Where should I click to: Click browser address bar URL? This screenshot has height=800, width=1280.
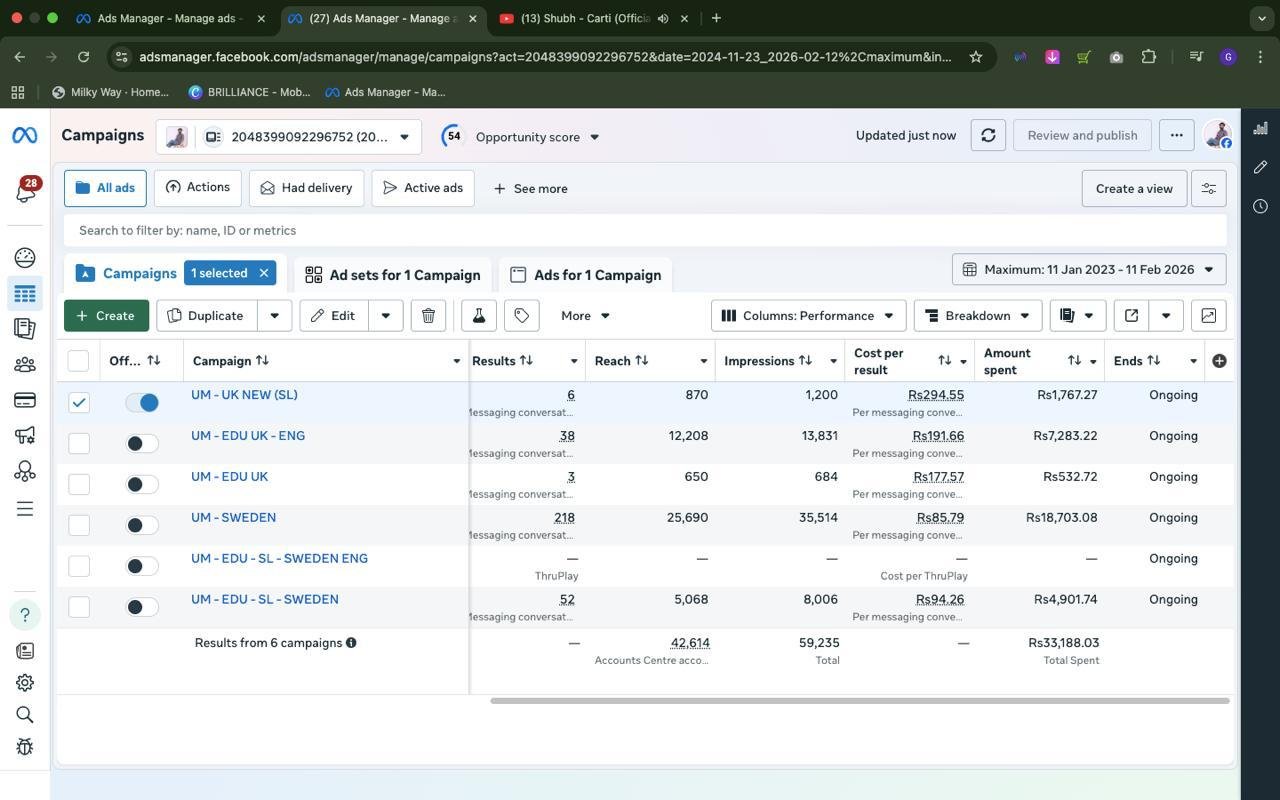click(545, 57)
